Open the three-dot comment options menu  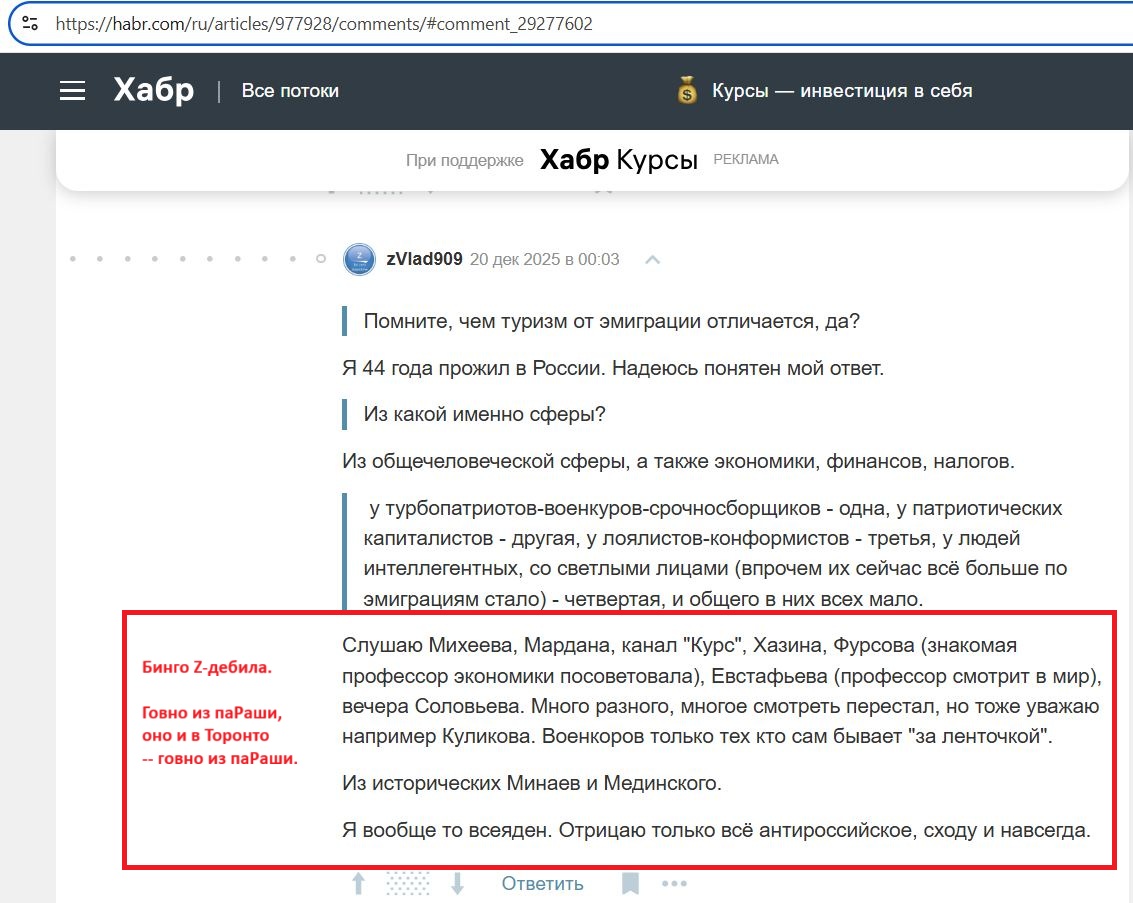674,884
